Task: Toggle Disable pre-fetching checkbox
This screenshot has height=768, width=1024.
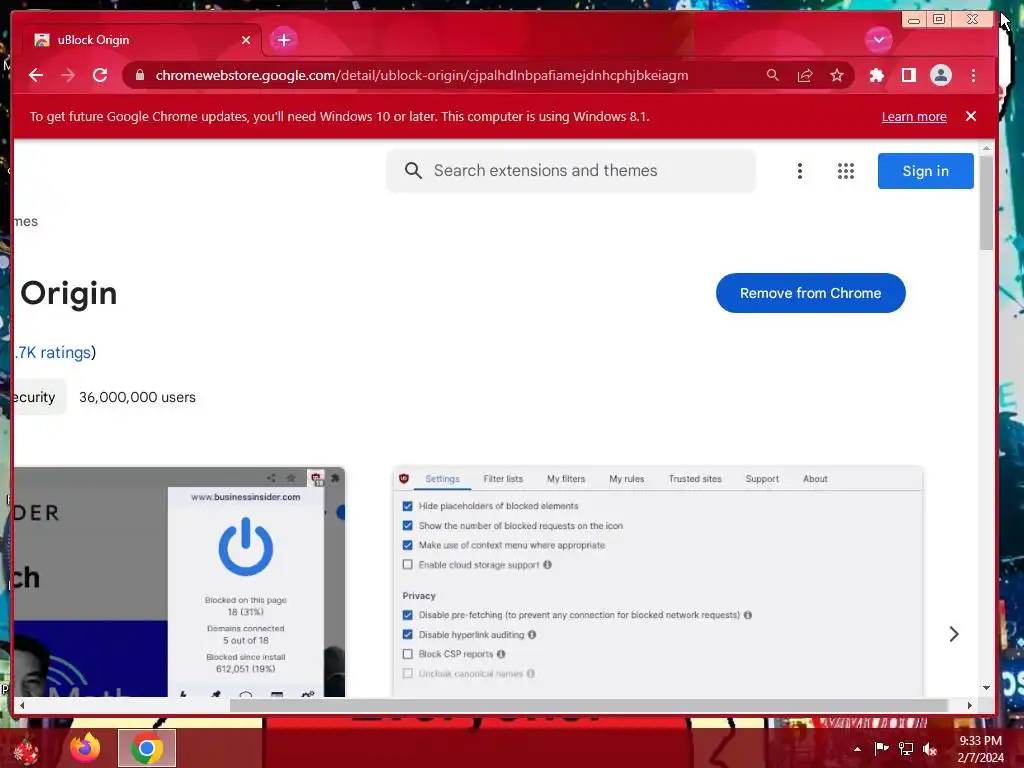Action: 408,615
